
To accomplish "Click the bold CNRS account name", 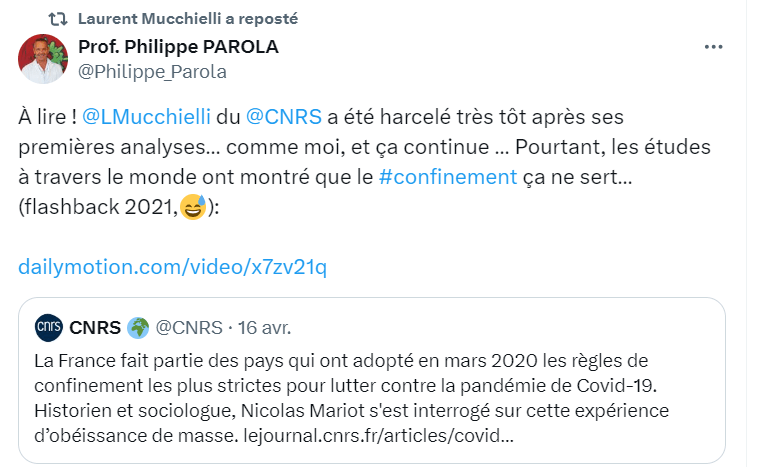I will click(x=95, y=326).
